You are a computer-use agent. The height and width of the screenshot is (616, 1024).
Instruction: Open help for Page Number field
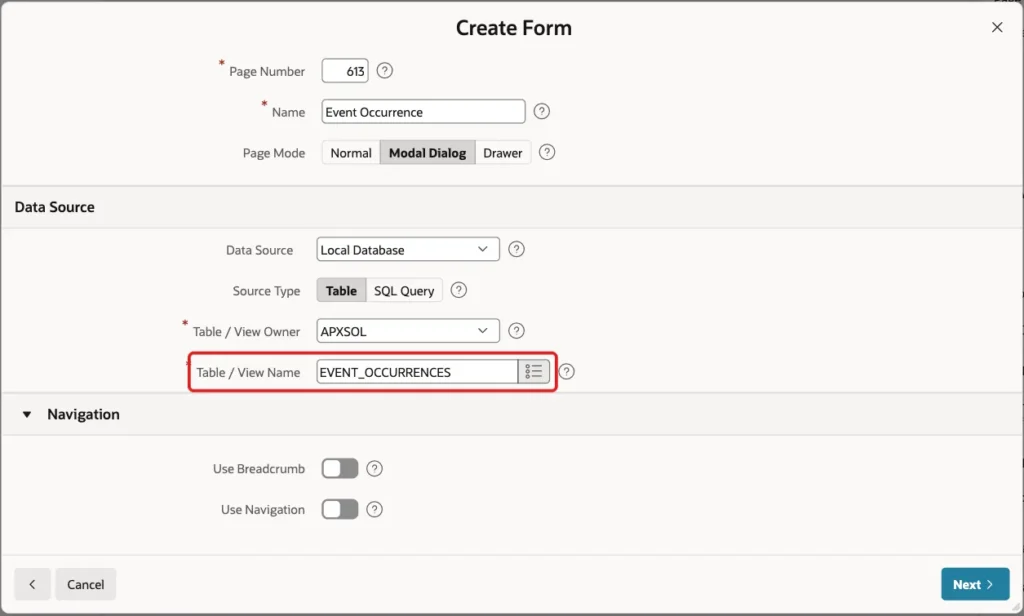coord(385,71)
